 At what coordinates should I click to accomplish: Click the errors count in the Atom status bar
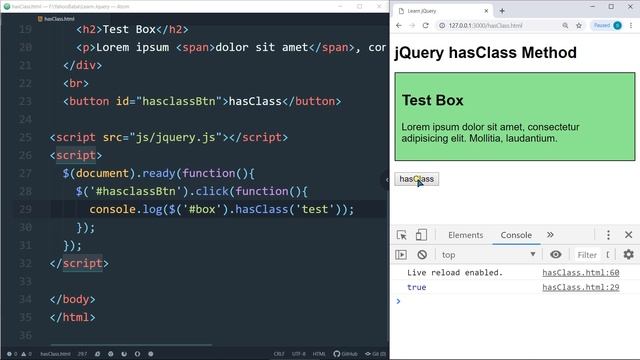pos(11,354)
